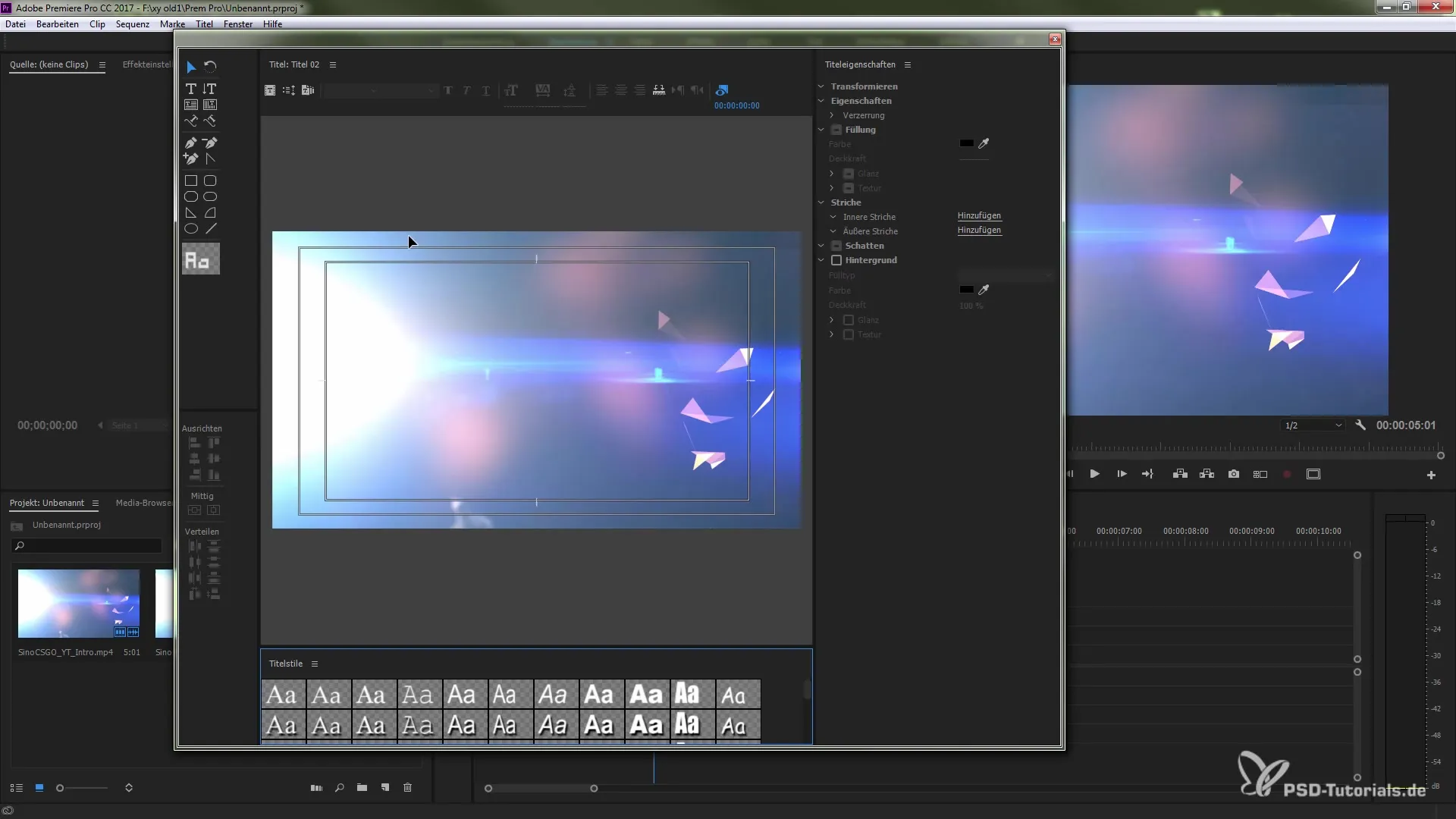Viewport: 1456px width, 819px height.
Task: Pick Füllung color with eyedropper
Action: coord(984,143)
